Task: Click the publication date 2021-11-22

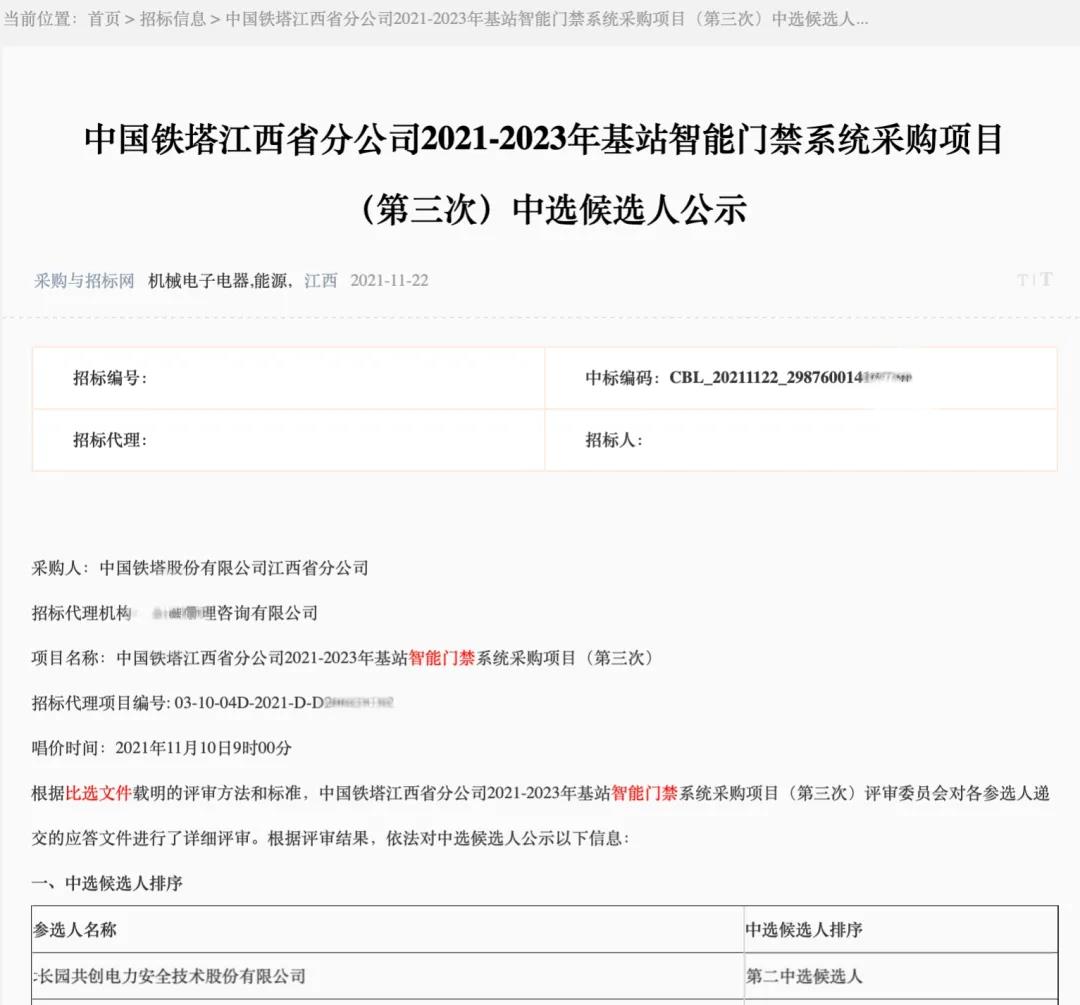Action: point(389,281)
